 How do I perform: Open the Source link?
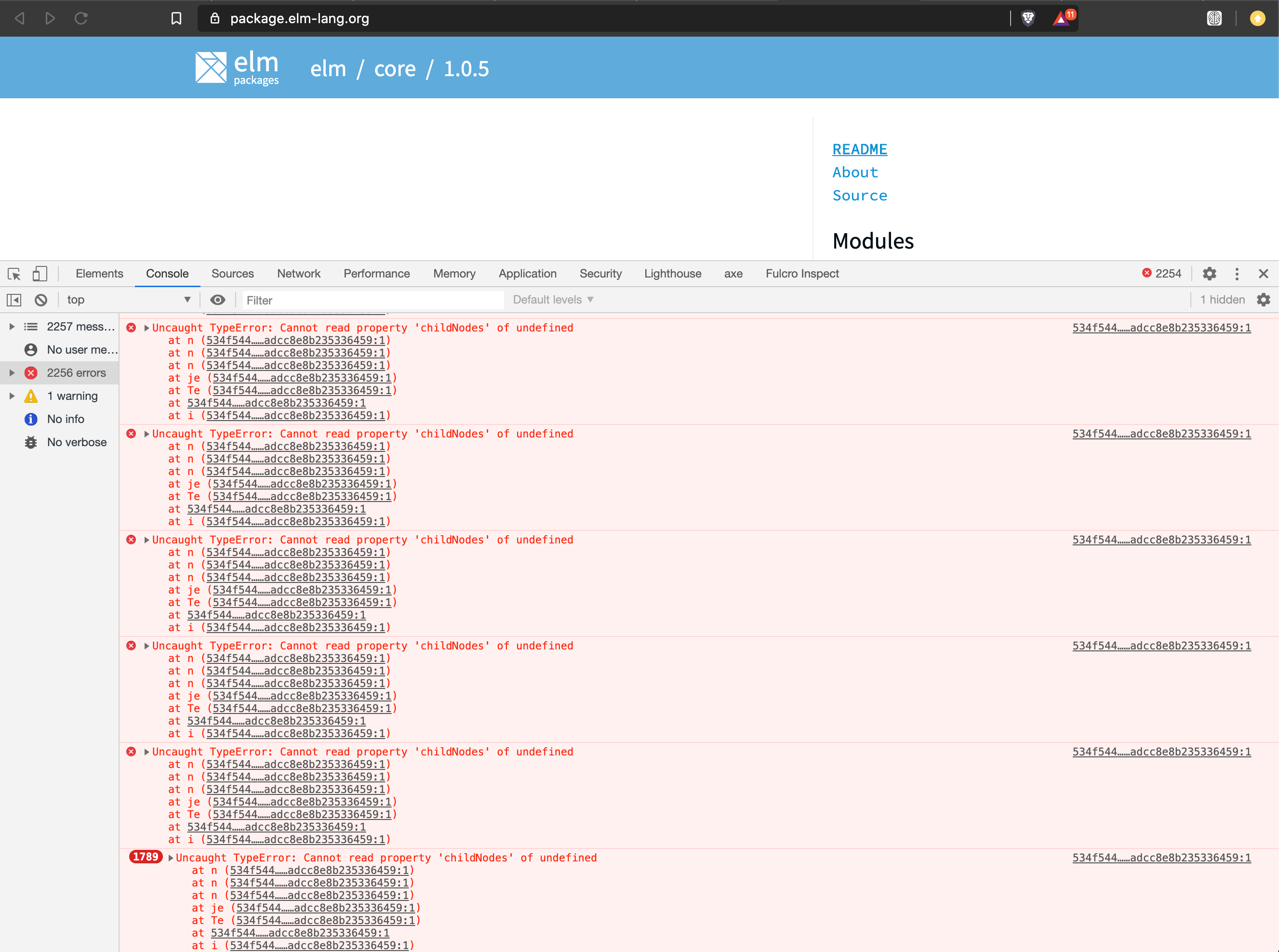pos(859,195)
